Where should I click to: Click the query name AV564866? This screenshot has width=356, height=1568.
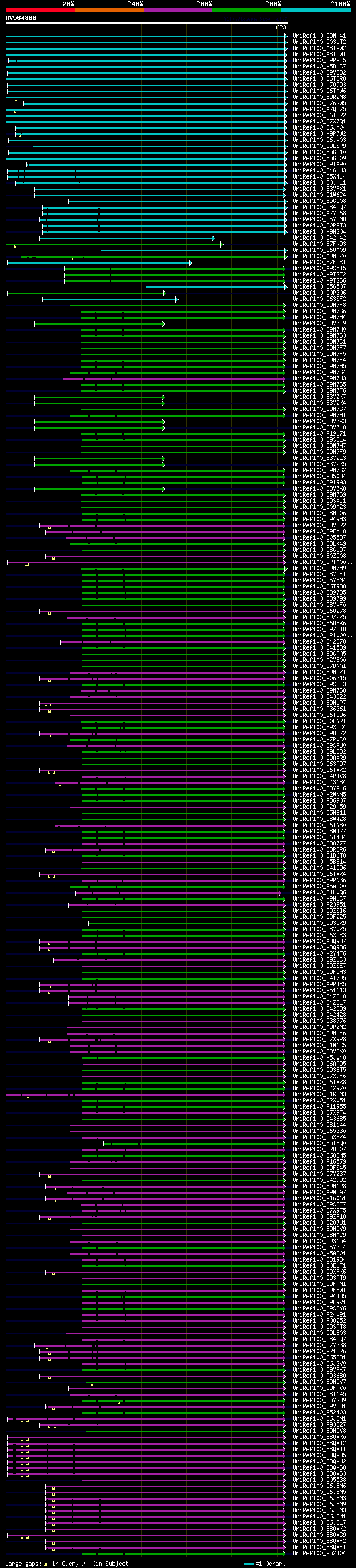(x=21, y=18)
